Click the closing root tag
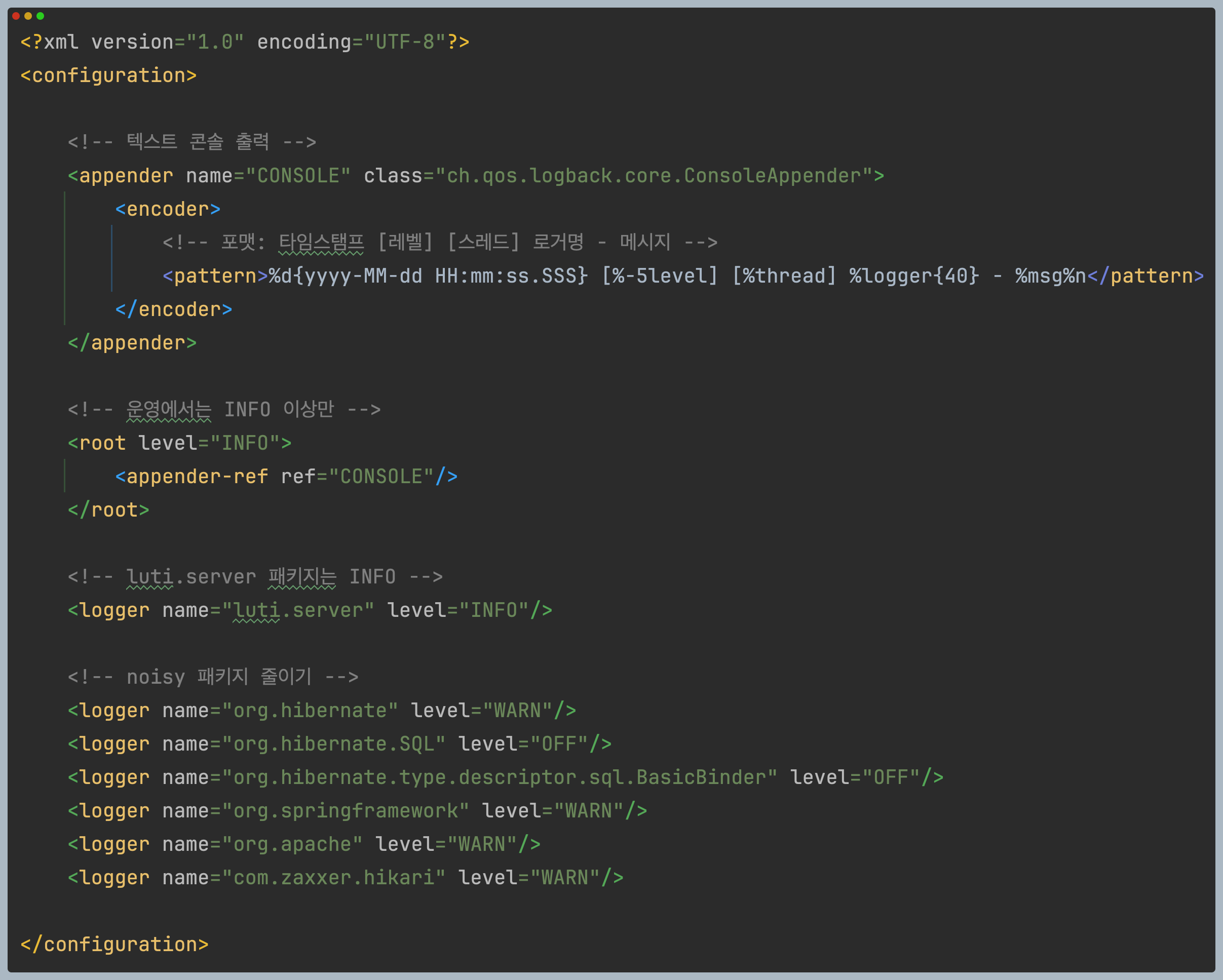1223x980 pixels. coord(108,510)
